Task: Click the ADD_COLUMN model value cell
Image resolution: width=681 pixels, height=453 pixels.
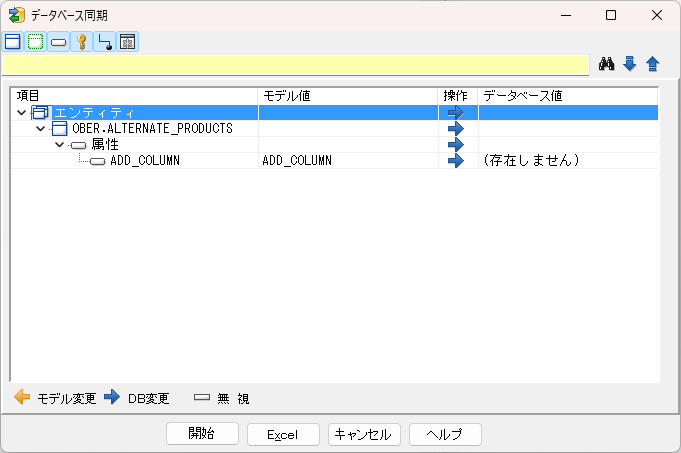Action: click(348, 160)
